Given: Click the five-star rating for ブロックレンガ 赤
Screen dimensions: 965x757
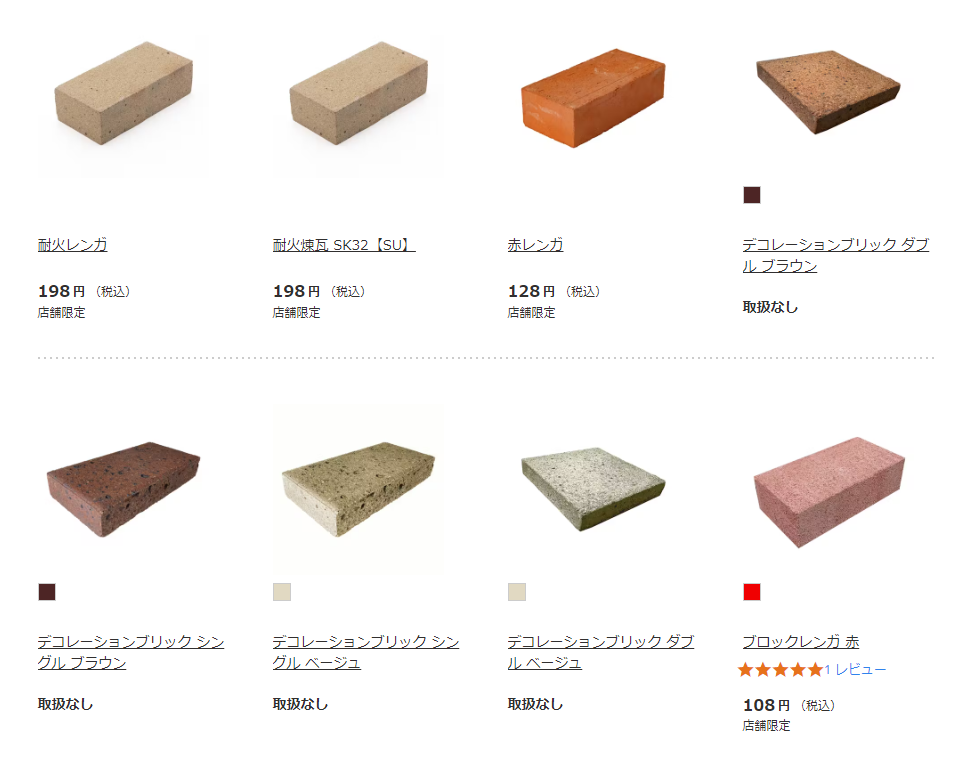Looking at the screenshot, I should (780, 670).
